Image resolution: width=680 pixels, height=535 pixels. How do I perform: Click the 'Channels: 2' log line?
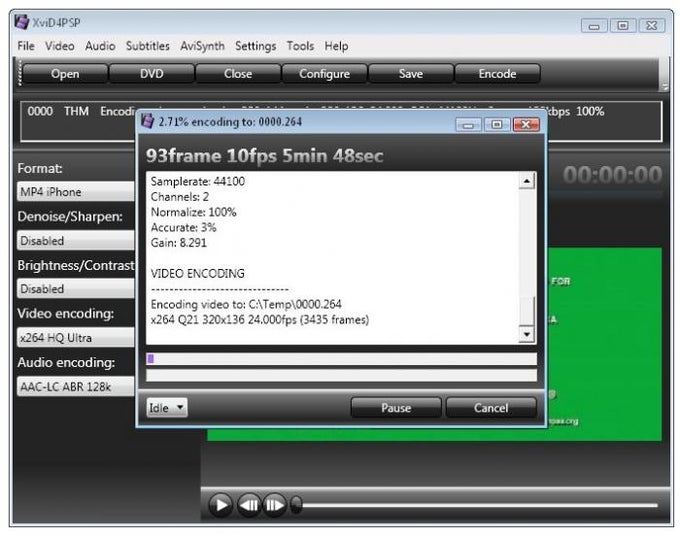(x=180, y=197)
